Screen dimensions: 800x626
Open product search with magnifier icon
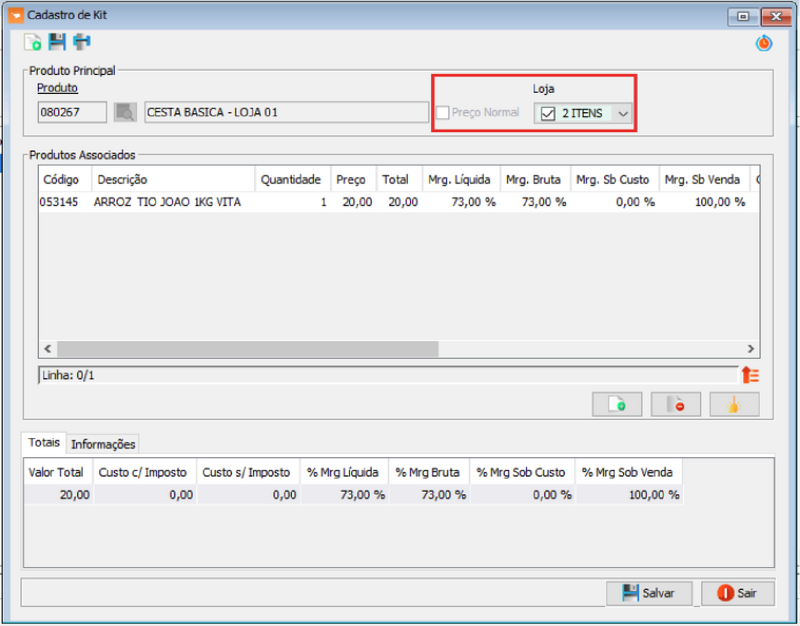click(125, 112)
